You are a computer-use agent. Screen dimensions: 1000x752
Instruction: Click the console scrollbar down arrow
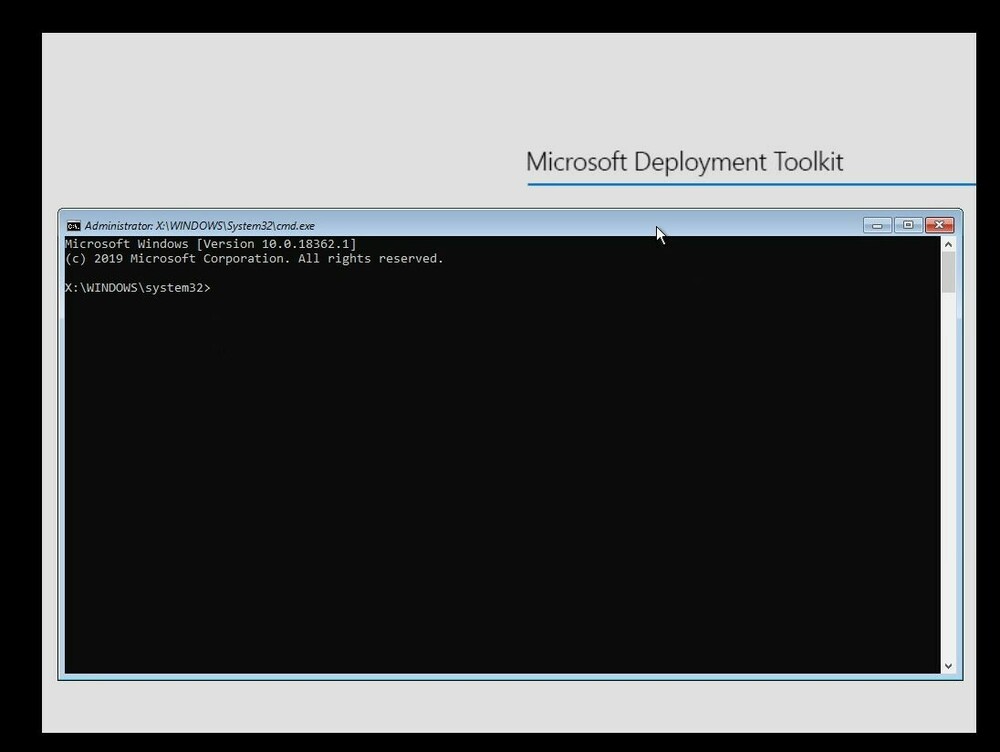948,666
